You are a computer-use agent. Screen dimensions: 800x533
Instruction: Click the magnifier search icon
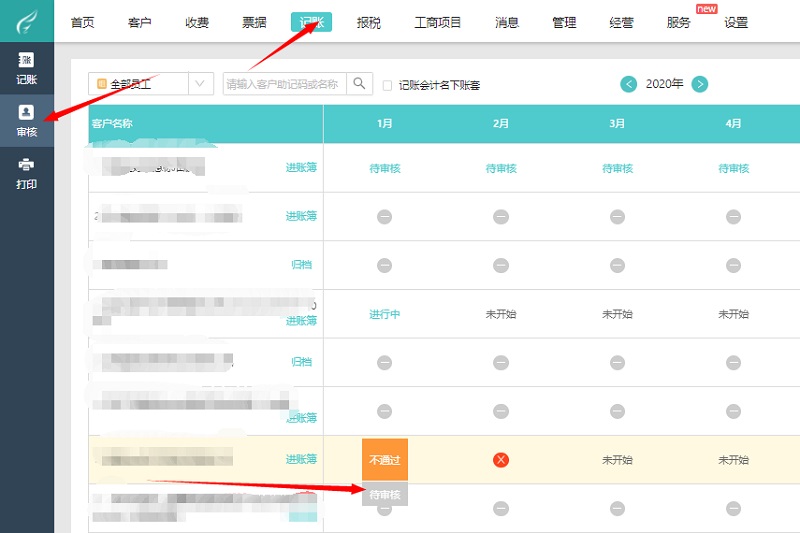[x=359, y=84]
